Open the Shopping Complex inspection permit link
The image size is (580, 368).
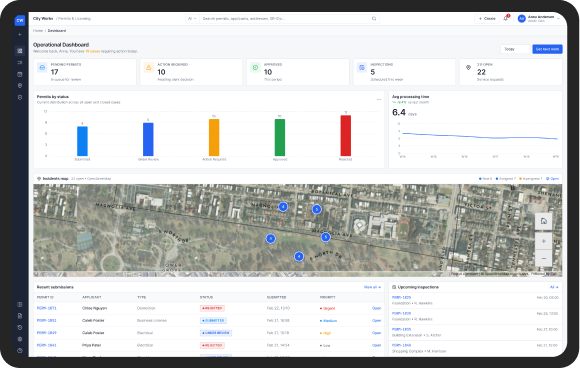[401, 345]
